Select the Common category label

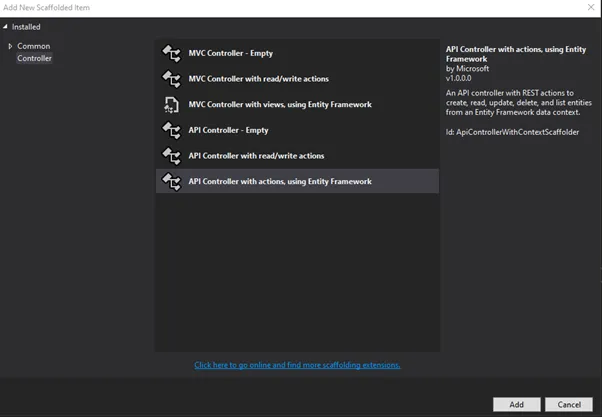(33, 46)
